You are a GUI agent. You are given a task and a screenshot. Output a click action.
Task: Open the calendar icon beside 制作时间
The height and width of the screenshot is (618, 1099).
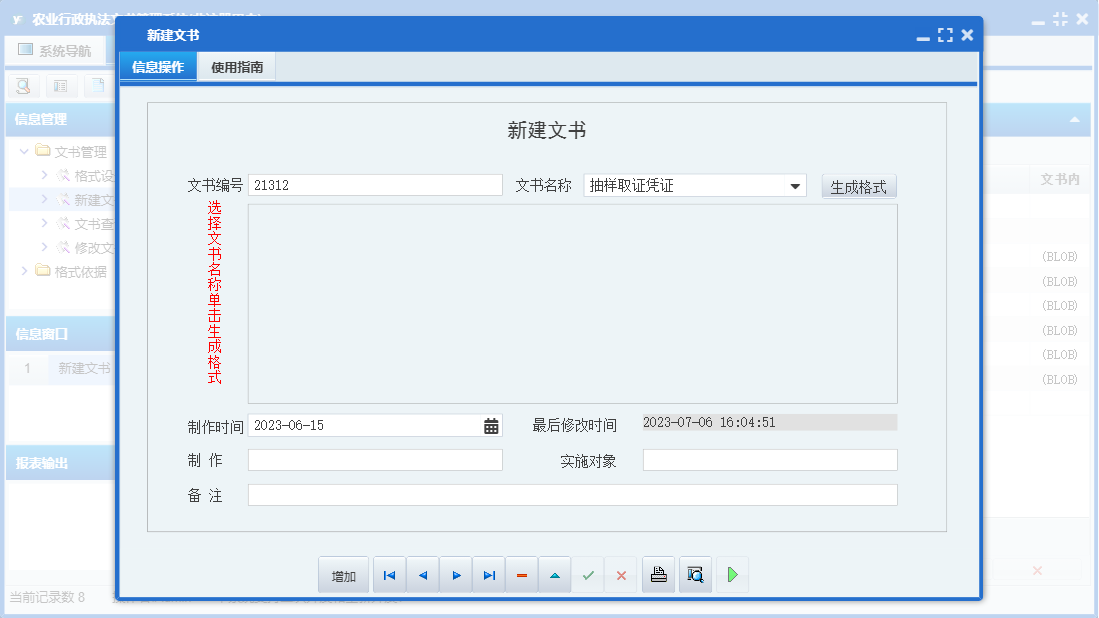[x=489, y=424]
